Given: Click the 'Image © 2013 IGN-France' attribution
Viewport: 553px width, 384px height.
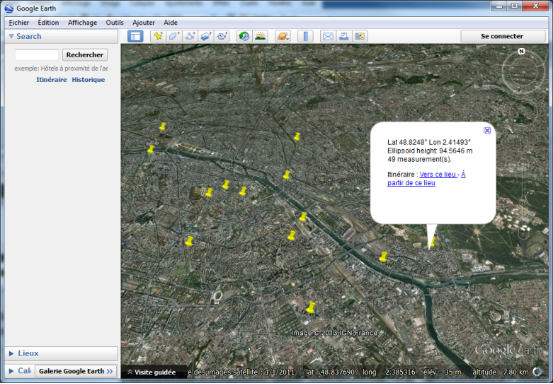Looking at the screenshot, I should tap(335, 333).
